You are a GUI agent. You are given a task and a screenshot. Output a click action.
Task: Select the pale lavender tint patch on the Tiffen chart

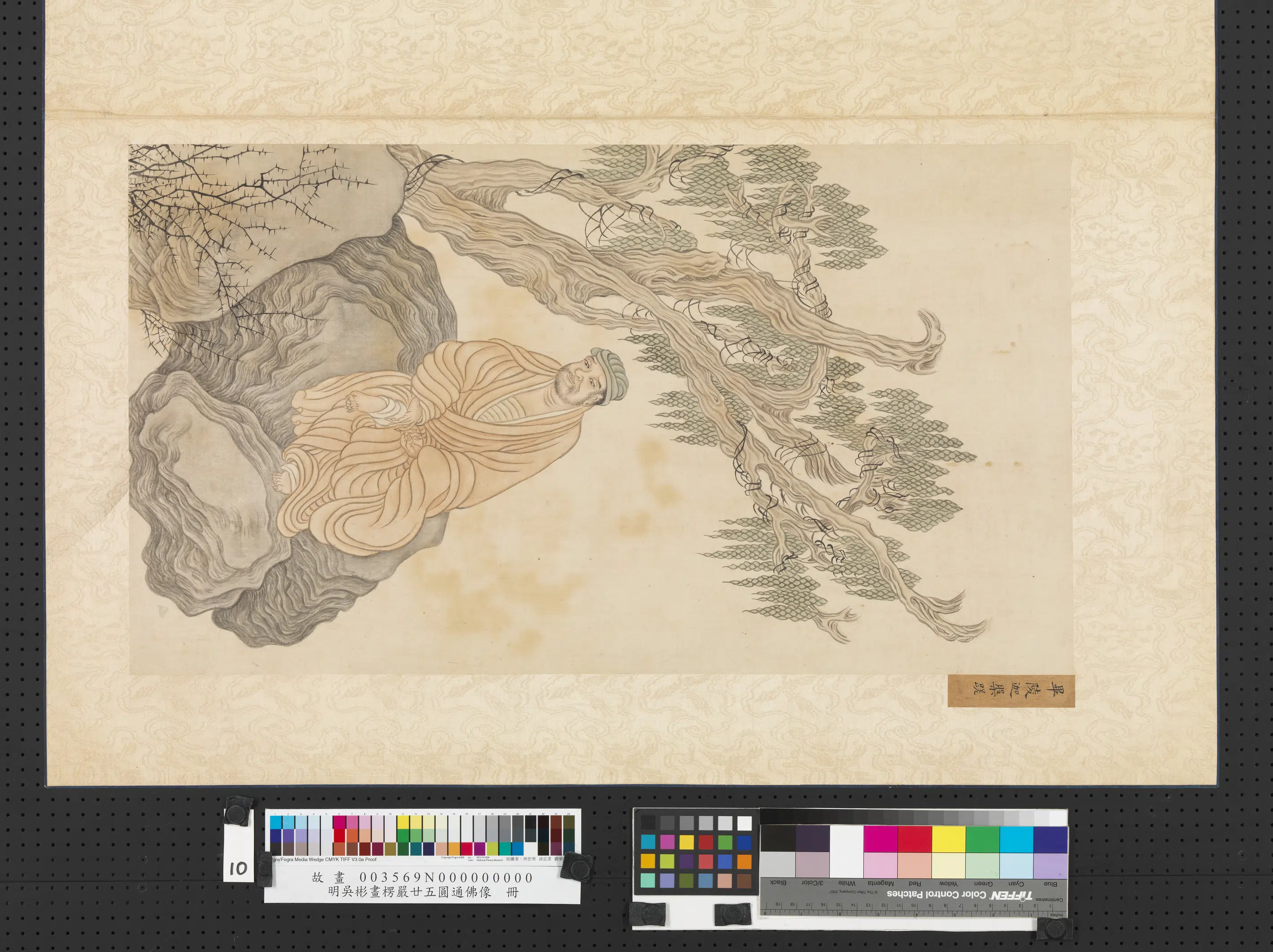(1050, 865)
